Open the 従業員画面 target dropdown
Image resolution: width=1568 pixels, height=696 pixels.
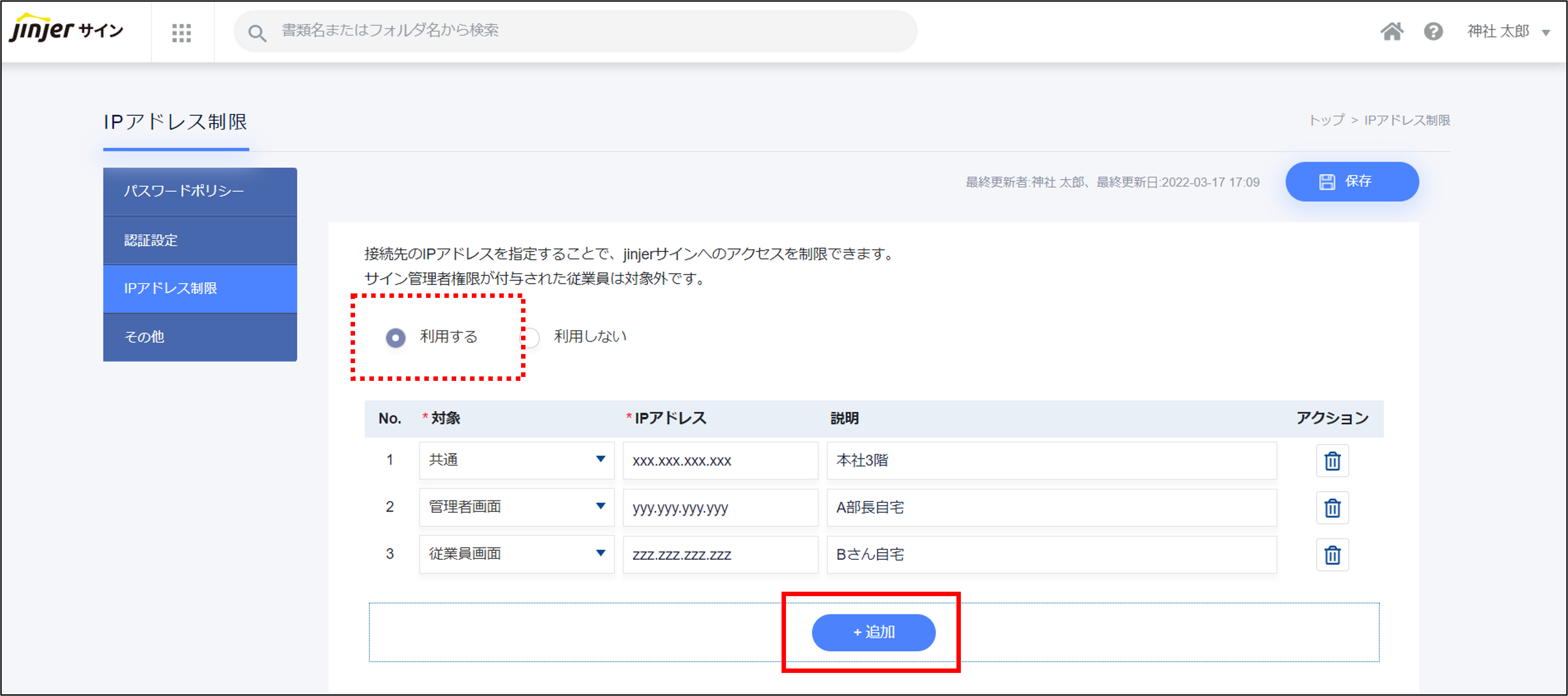[516, 554]
